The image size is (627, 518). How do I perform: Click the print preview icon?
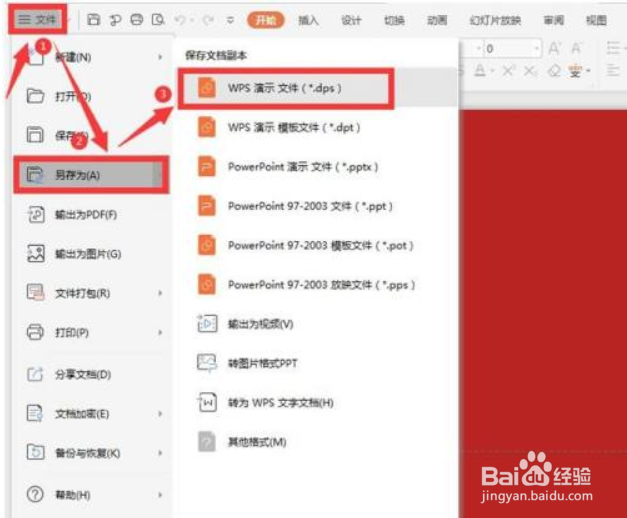tap(158, 20)
